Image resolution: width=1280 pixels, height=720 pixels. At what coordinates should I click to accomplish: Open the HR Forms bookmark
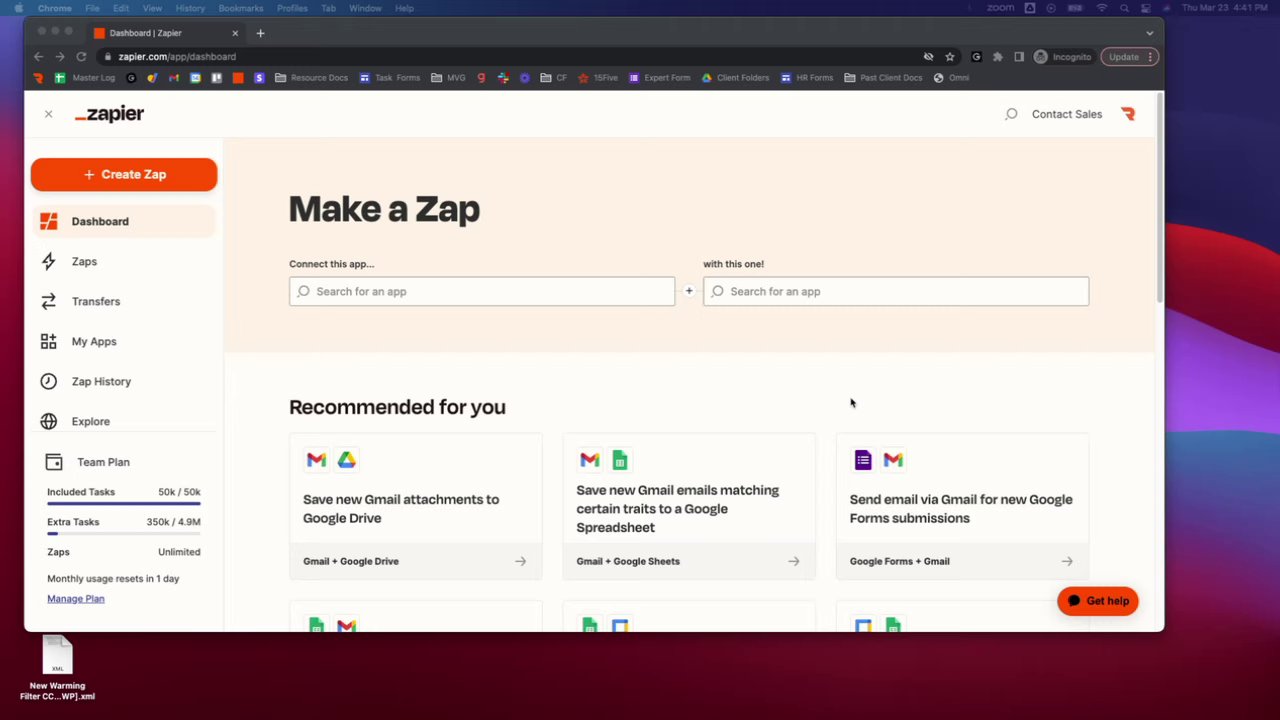tap(807, 78)
